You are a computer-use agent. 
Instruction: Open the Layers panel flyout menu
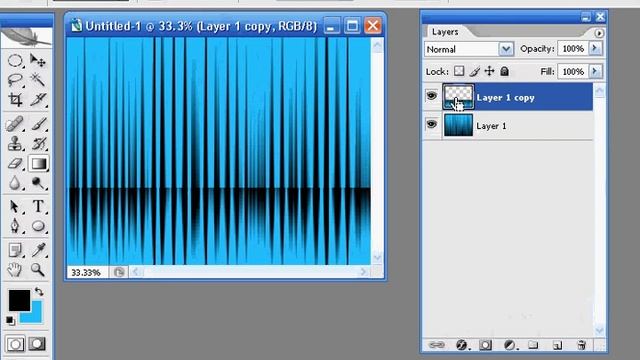(599, 33)
